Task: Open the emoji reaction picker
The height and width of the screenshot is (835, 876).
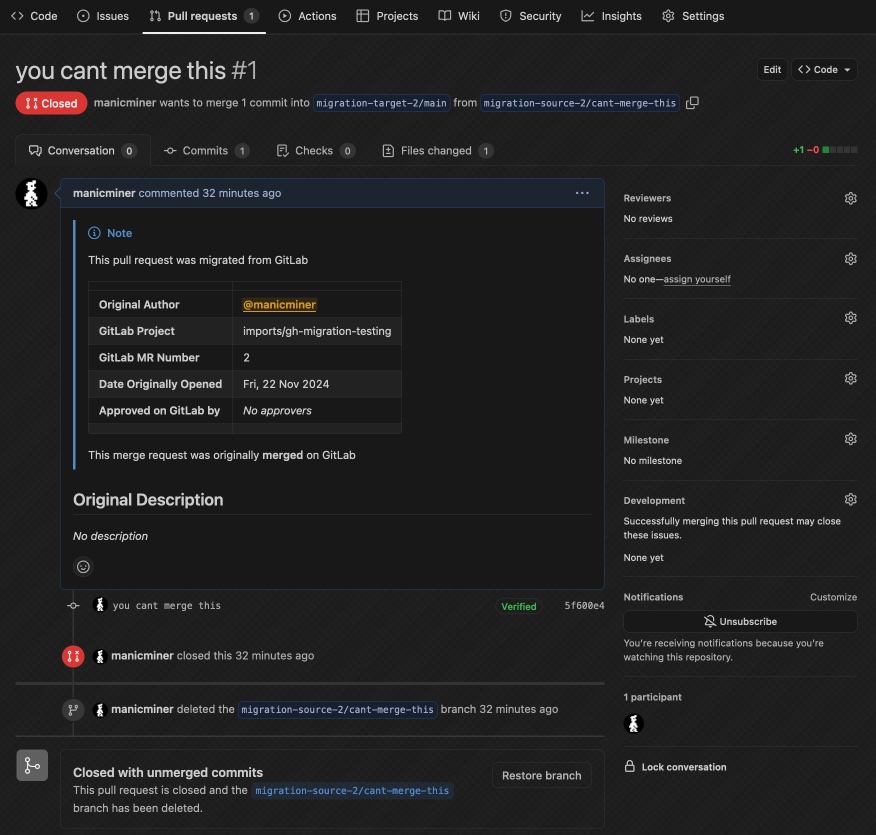Action: 83,567
